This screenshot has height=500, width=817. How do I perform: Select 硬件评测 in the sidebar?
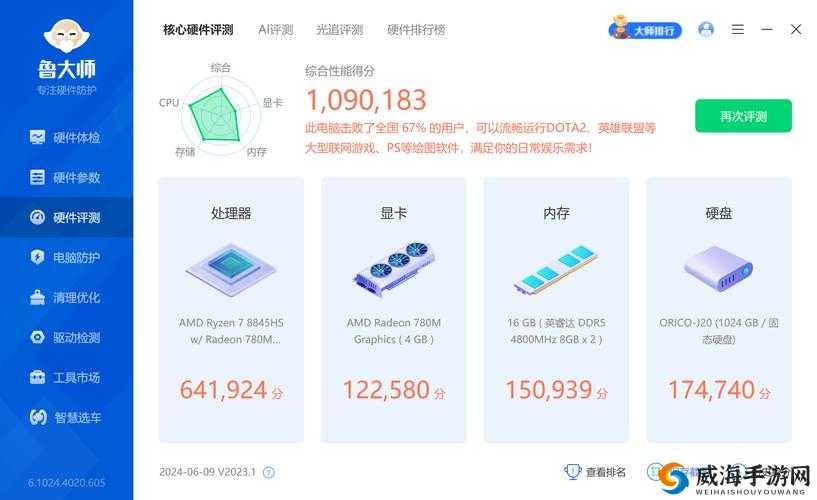tap(65, 217)
